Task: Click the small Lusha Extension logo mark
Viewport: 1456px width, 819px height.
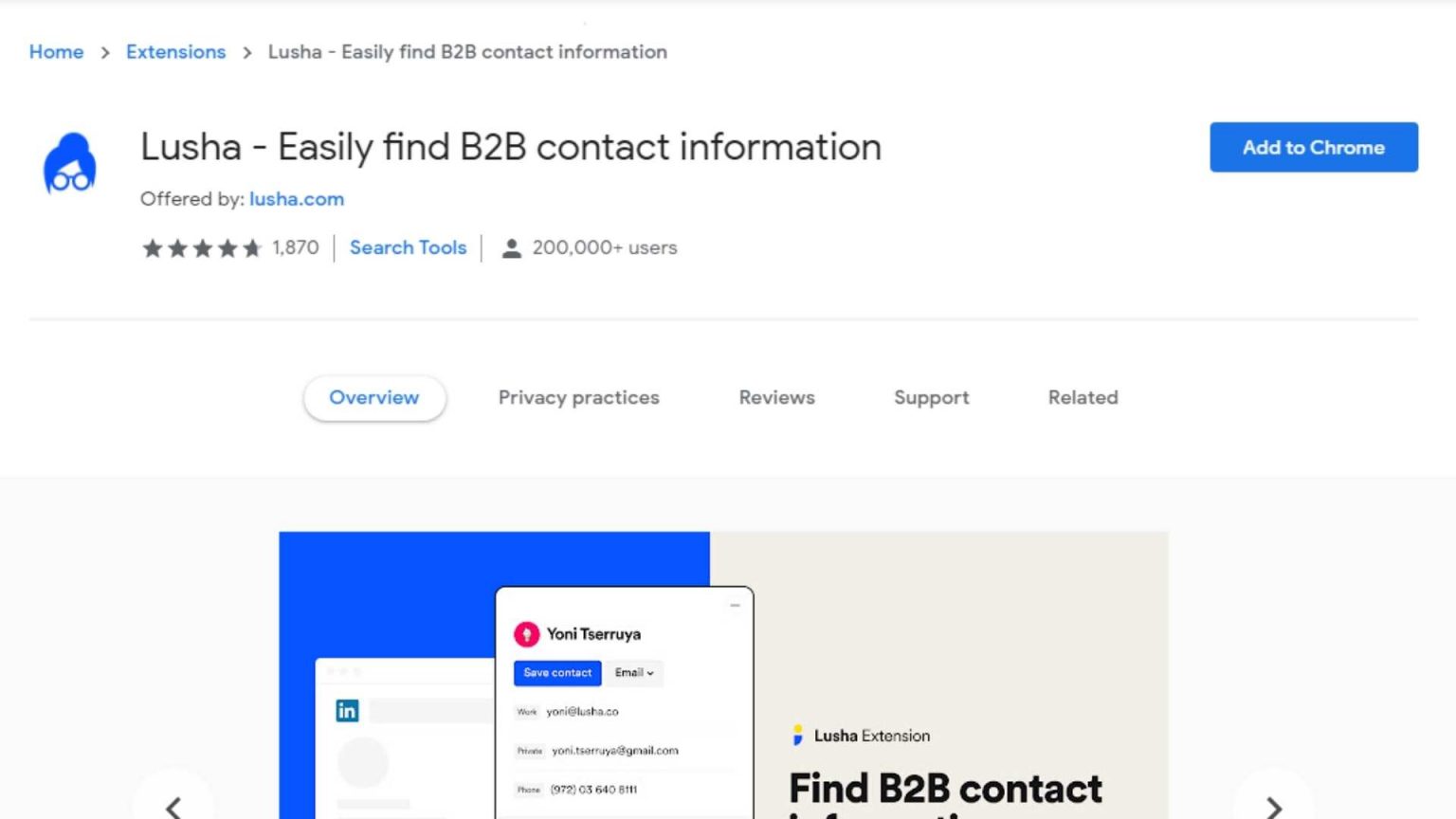Action: (798, 736)
